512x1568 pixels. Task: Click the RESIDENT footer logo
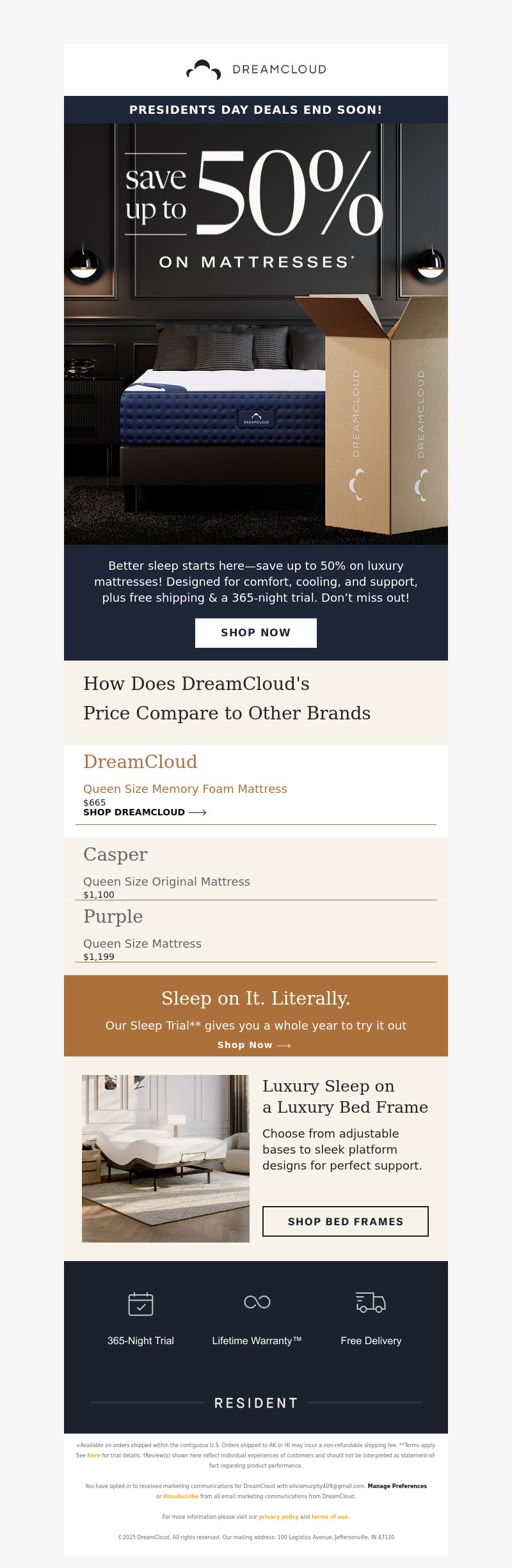click(x=256, y=1403)
